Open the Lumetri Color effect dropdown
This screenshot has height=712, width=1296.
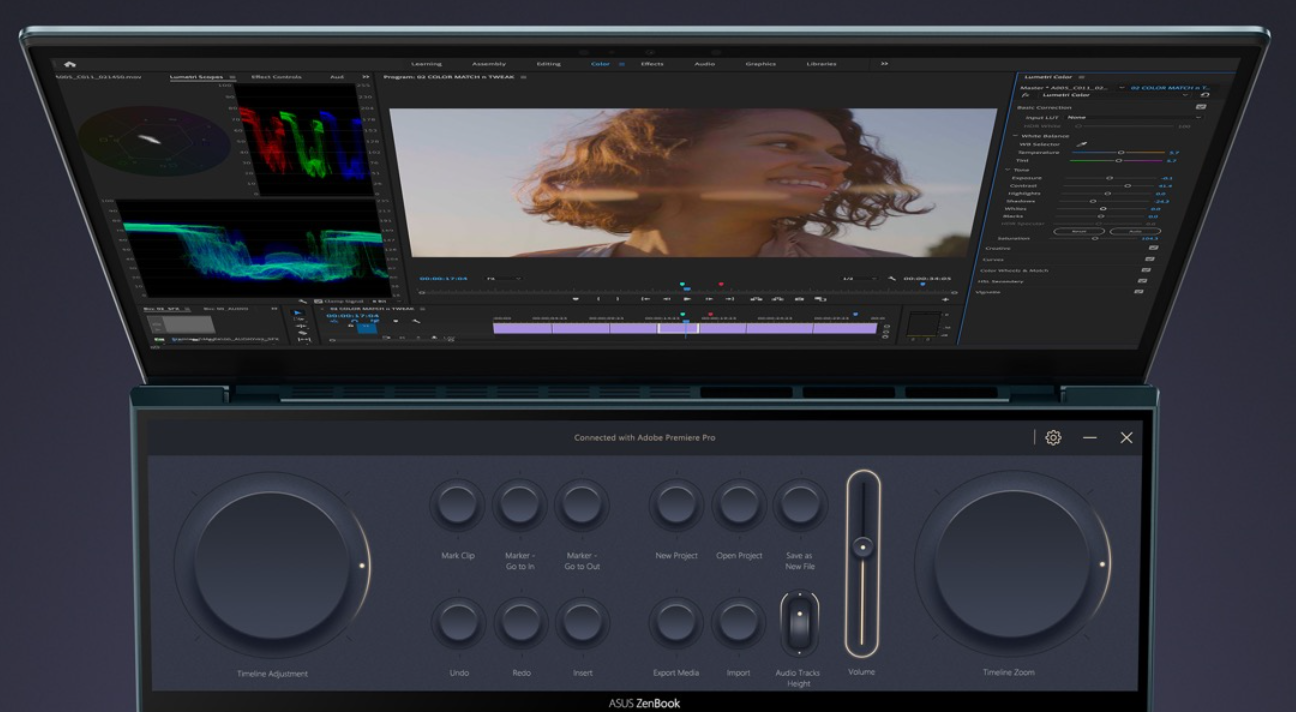pyautogui.click(x=1113, y=95)
